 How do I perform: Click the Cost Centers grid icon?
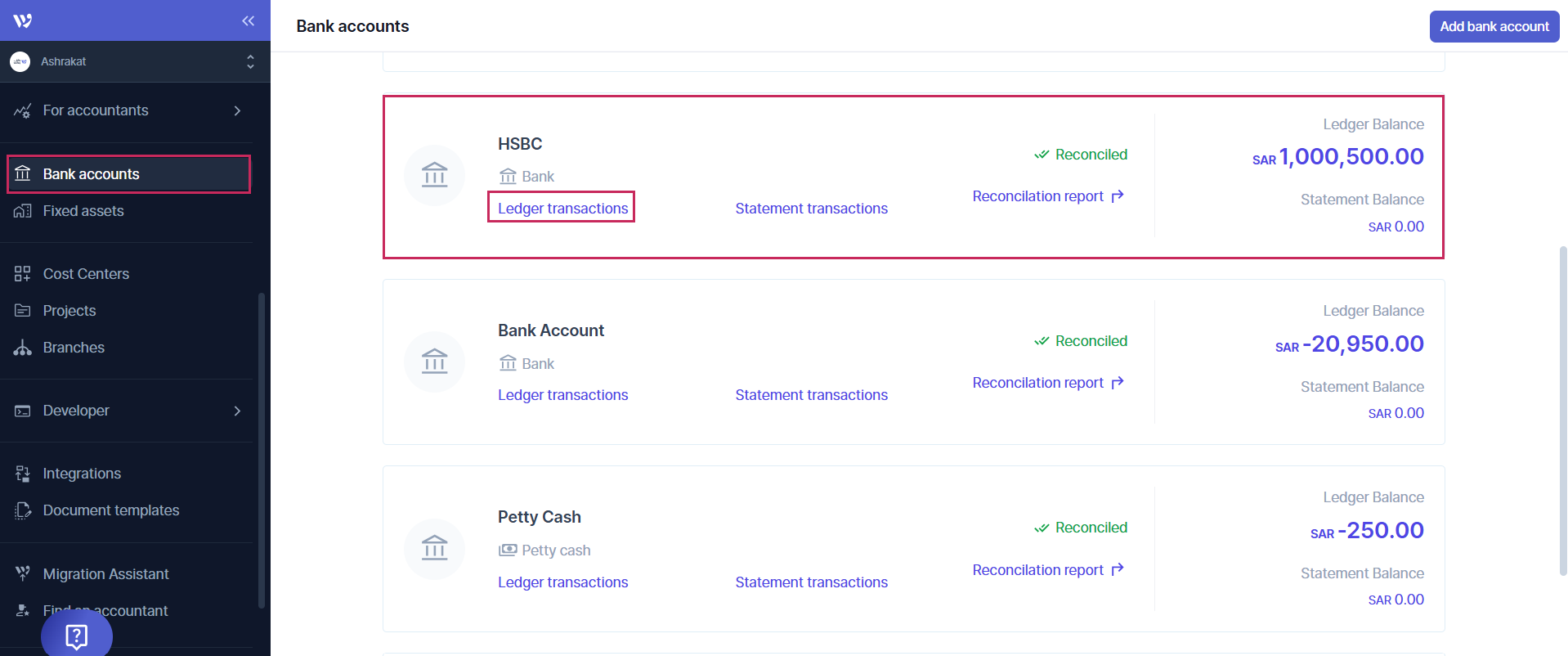[23, 274]
